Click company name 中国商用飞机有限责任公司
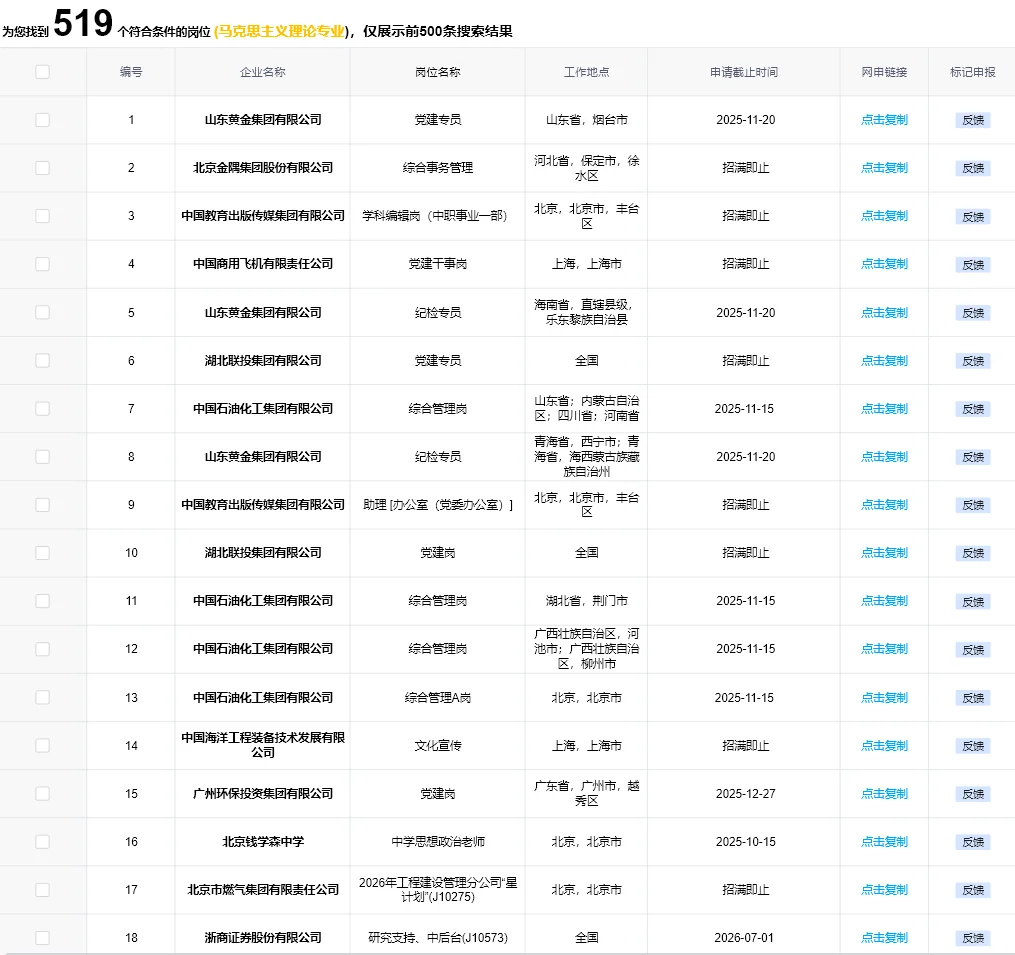Image resolution: width=1015 pixels, height=955 pixels. (263, 264)
